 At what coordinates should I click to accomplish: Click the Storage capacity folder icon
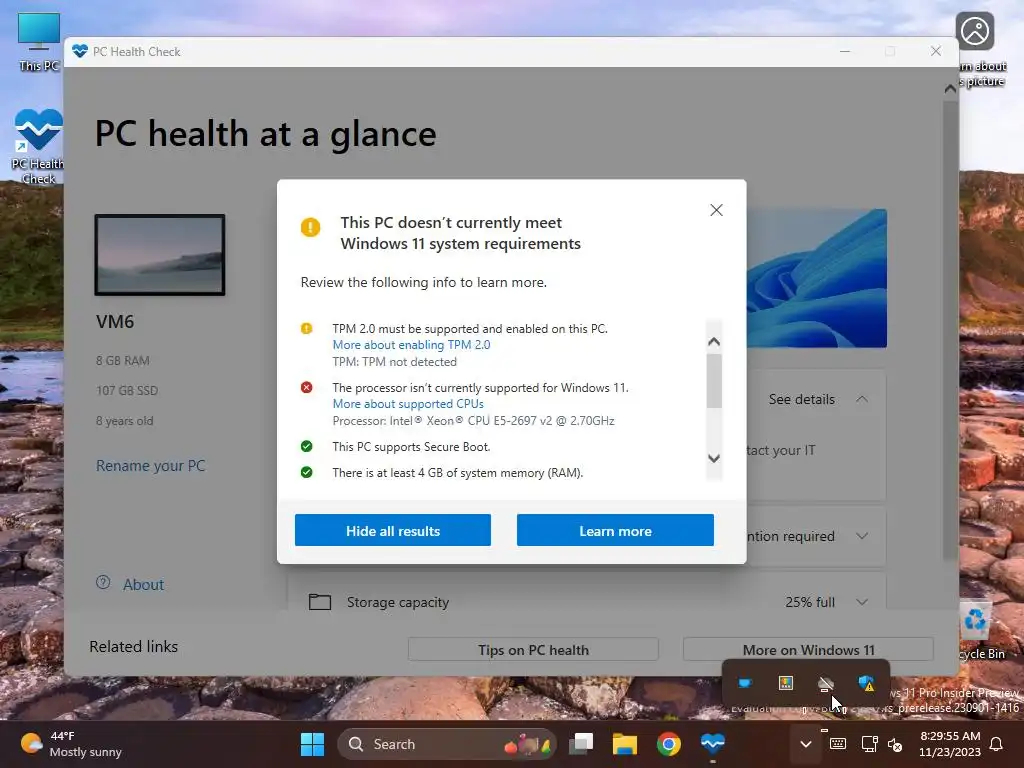coord(319,601)
